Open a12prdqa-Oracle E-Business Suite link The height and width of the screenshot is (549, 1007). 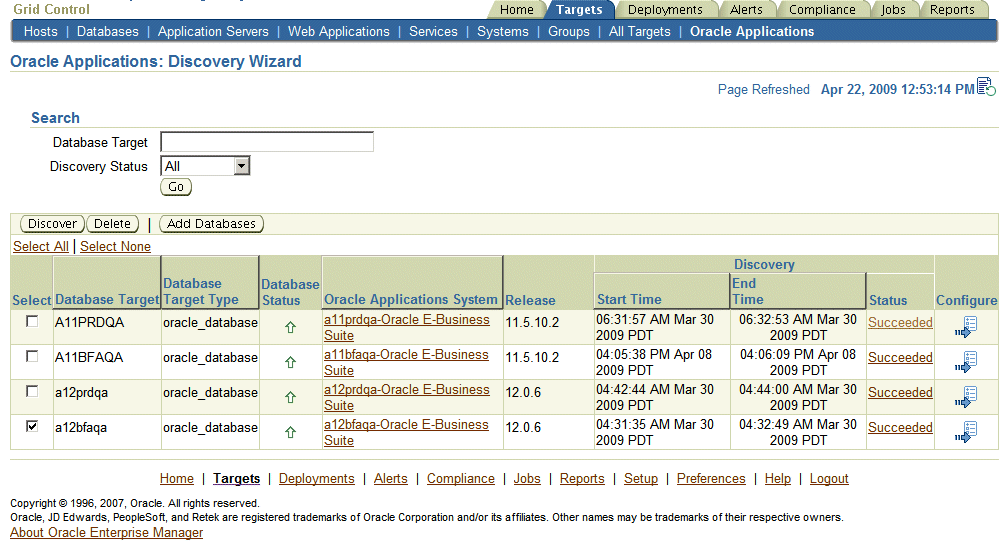[407, 397]
